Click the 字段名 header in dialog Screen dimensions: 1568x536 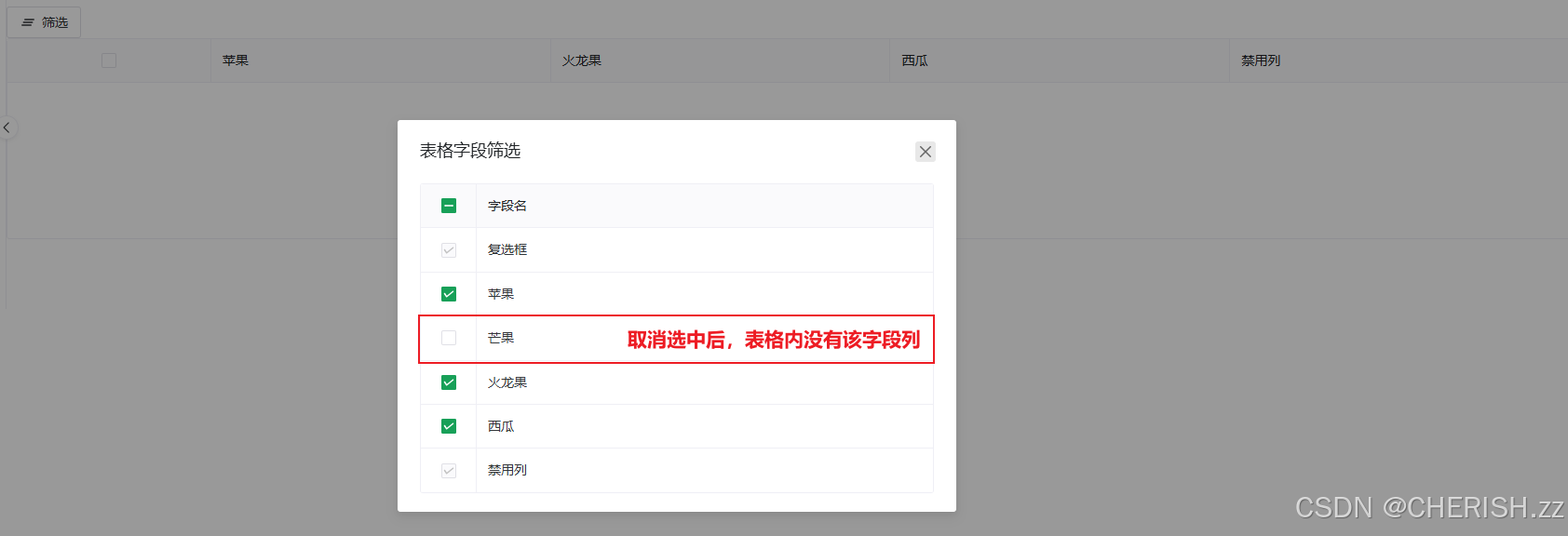coord(507,206)
